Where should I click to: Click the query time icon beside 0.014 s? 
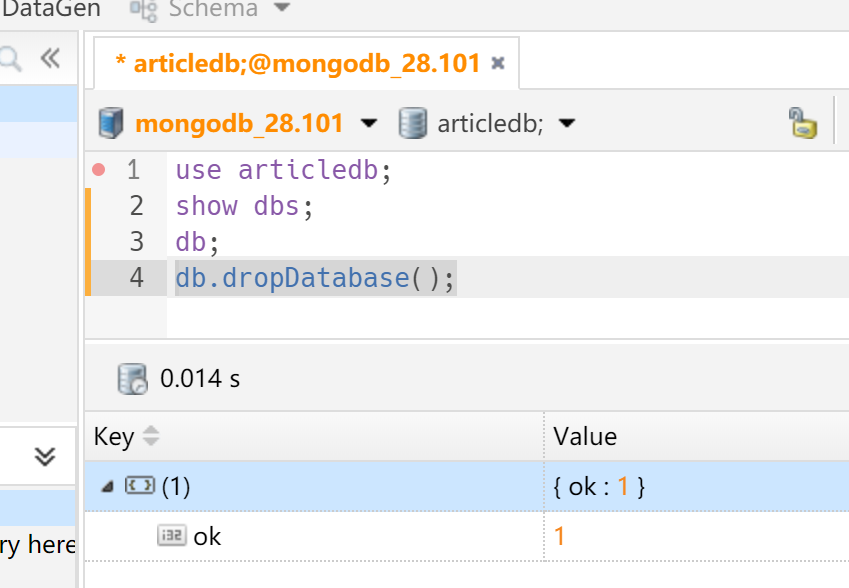[x=132, y=379]
